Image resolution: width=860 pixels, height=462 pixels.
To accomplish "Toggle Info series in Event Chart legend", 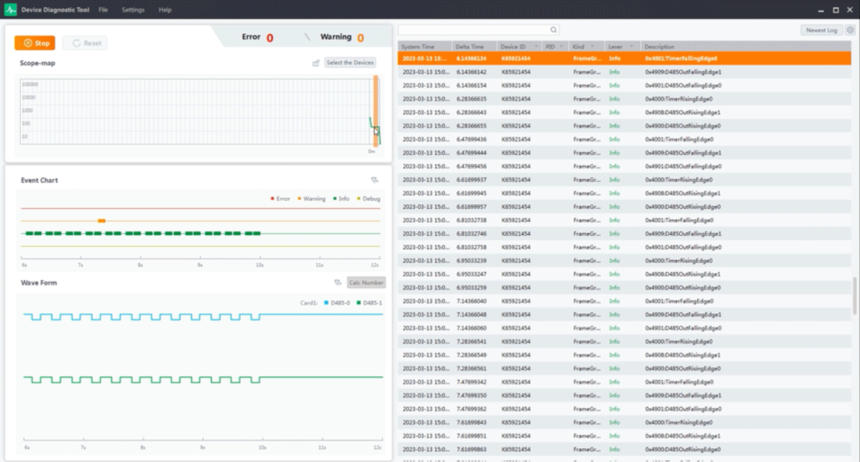I will [x=341, y=199].
